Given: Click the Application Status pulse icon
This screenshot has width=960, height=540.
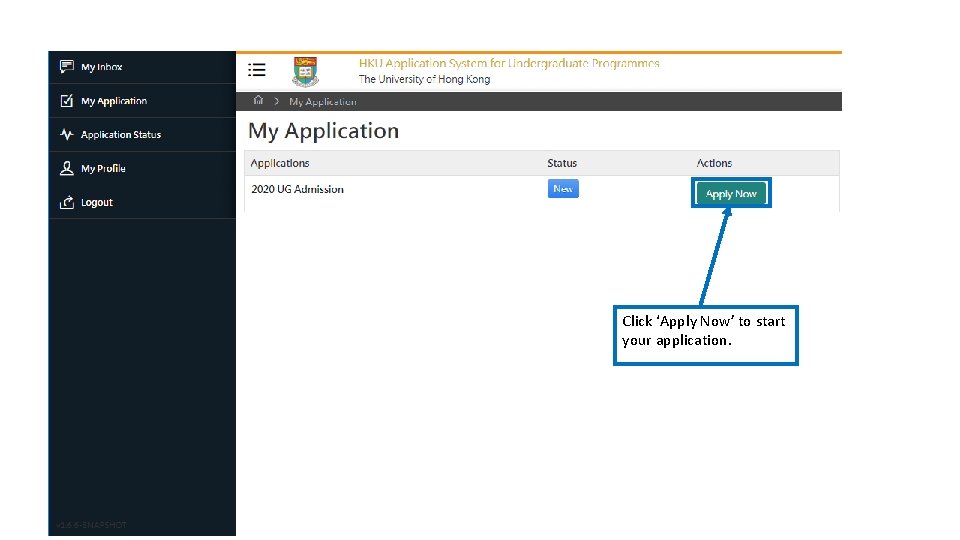Looking at the screenshot, I should click(67, 134).
